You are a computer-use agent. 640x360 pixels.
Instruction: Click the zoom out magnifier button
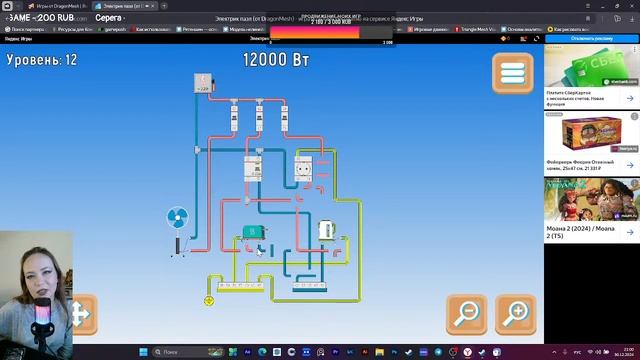point(467,315)
